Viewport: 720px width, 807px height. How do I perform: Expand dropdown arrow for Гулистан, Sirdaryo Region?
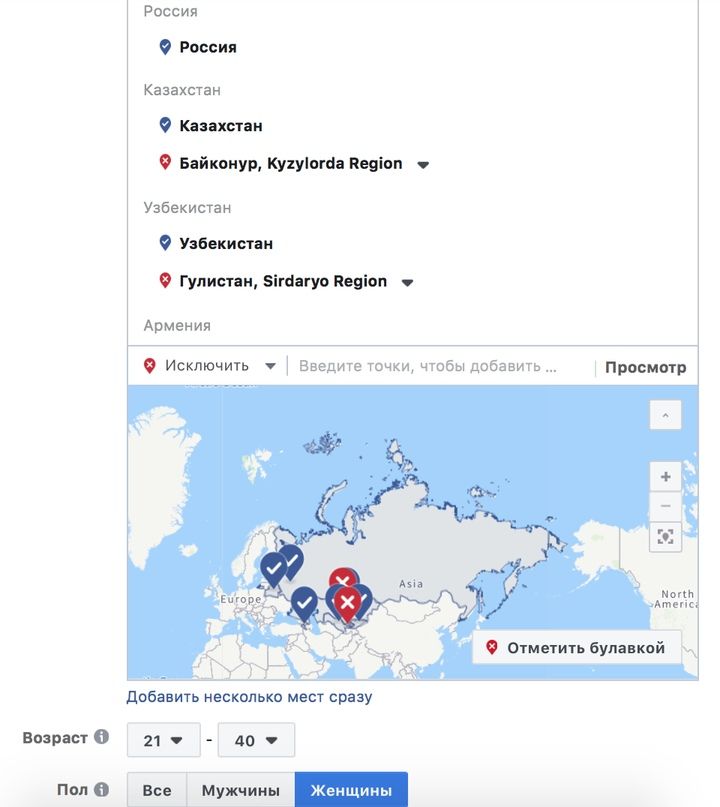407,283
